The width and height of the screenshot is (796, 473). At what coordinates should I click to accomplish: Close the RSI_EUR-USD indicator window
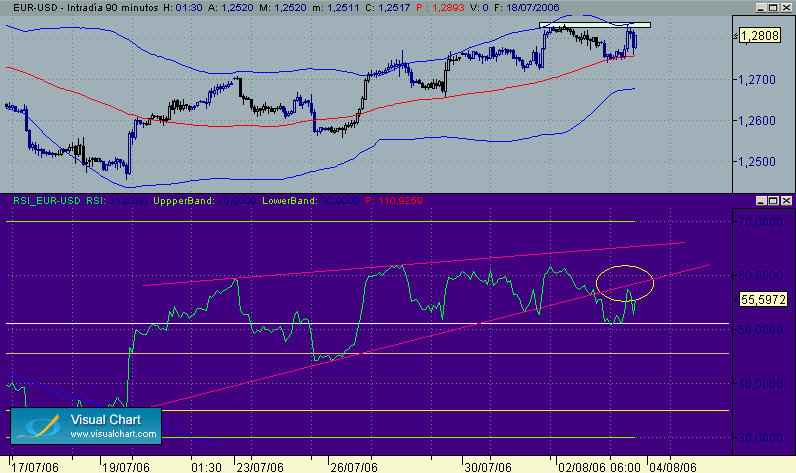[x=786, y=201]
